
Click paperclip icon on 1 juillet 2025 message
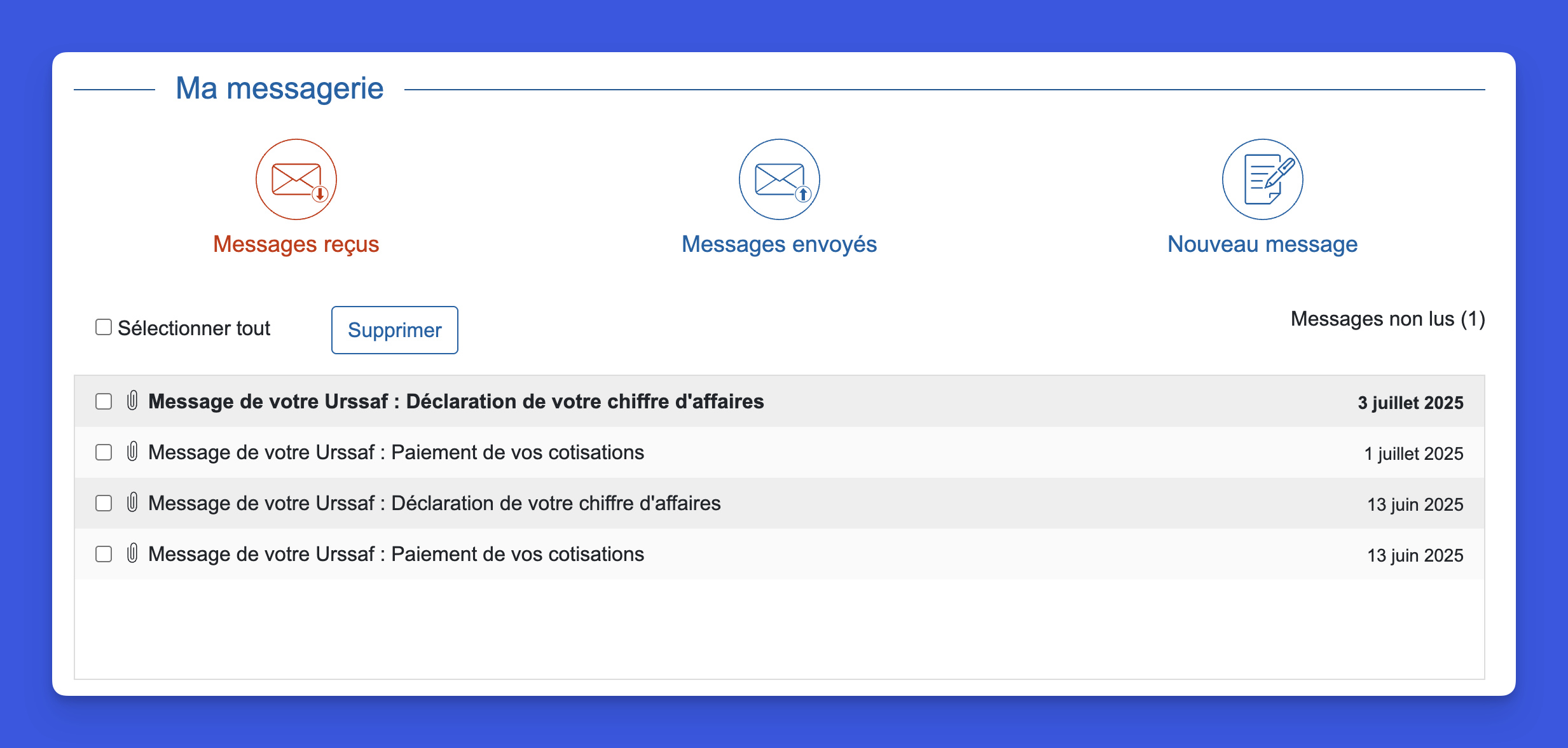coord(132,452)
